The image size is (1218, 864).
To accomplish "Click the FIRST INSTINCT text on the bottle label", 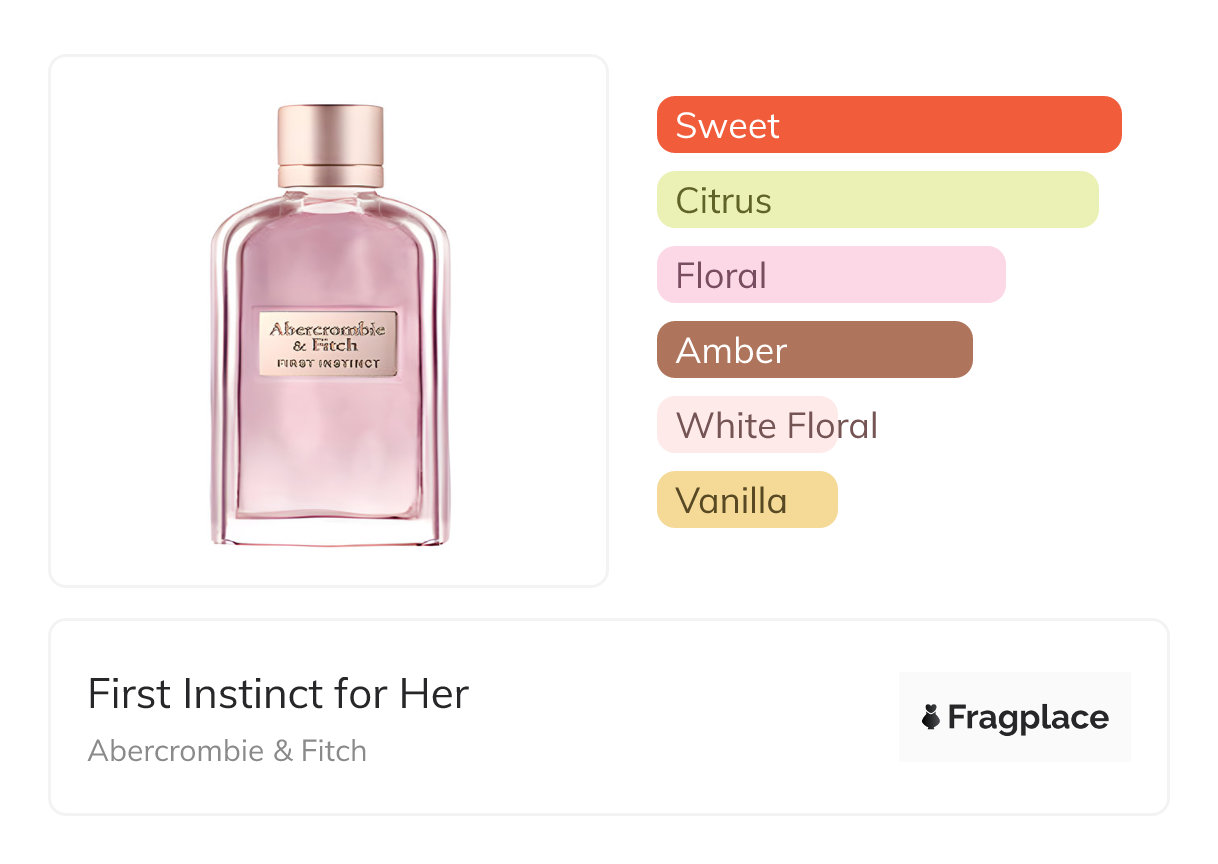I will [x=328, y=363].
